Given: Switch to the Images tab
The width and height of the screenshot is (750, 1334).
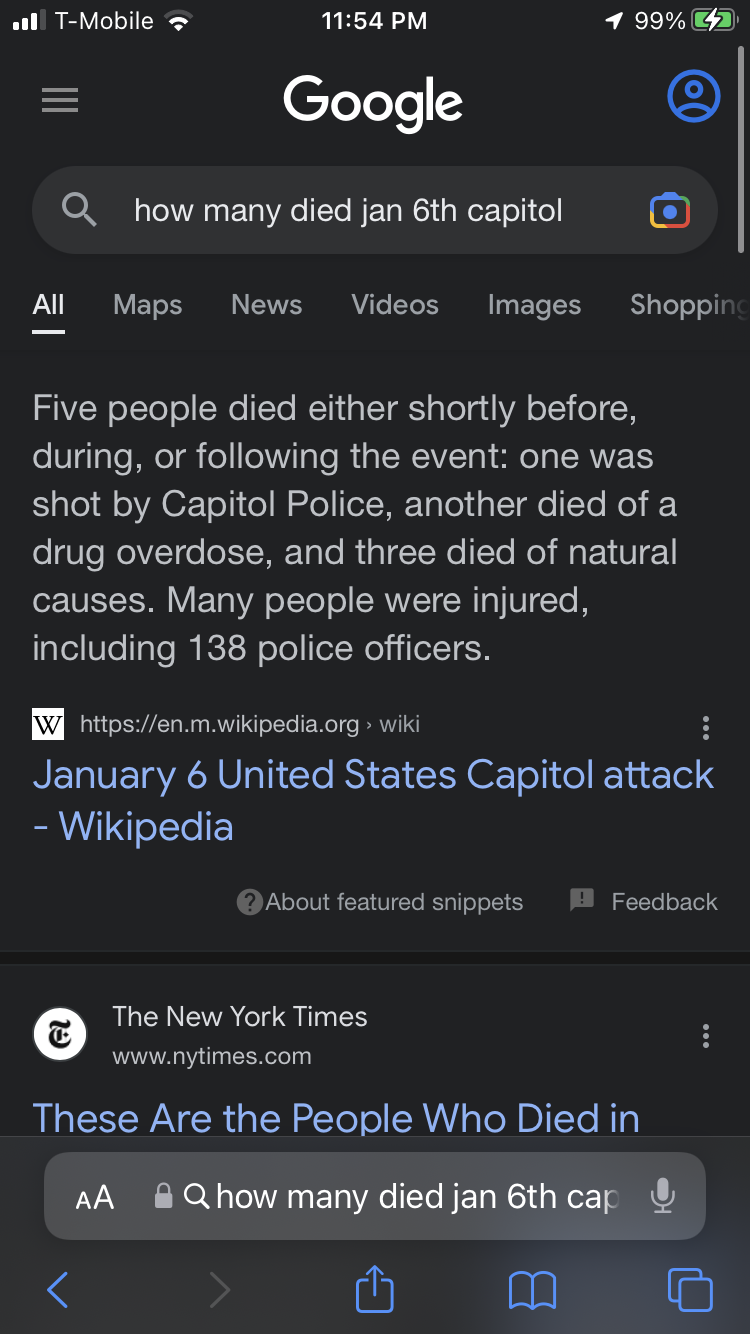Looking at the screenshot, I should pyautogui.click(x=534, y=305).
